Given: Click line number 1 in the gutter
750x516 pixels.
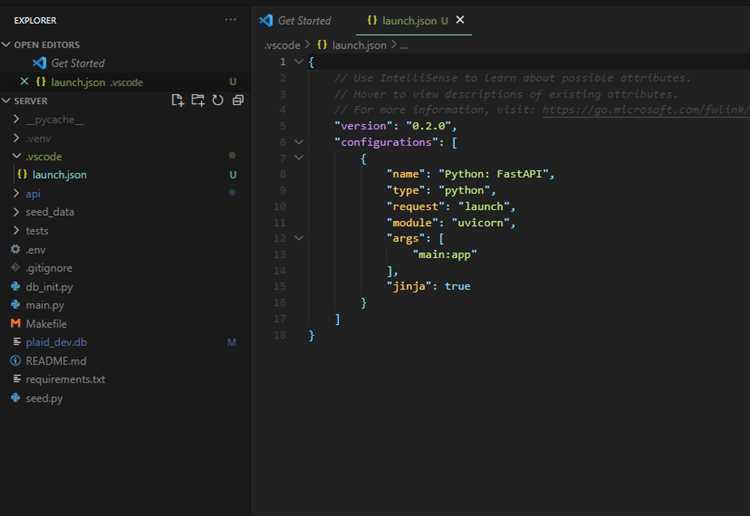Looking at the screenshot, I should (283, 62).
